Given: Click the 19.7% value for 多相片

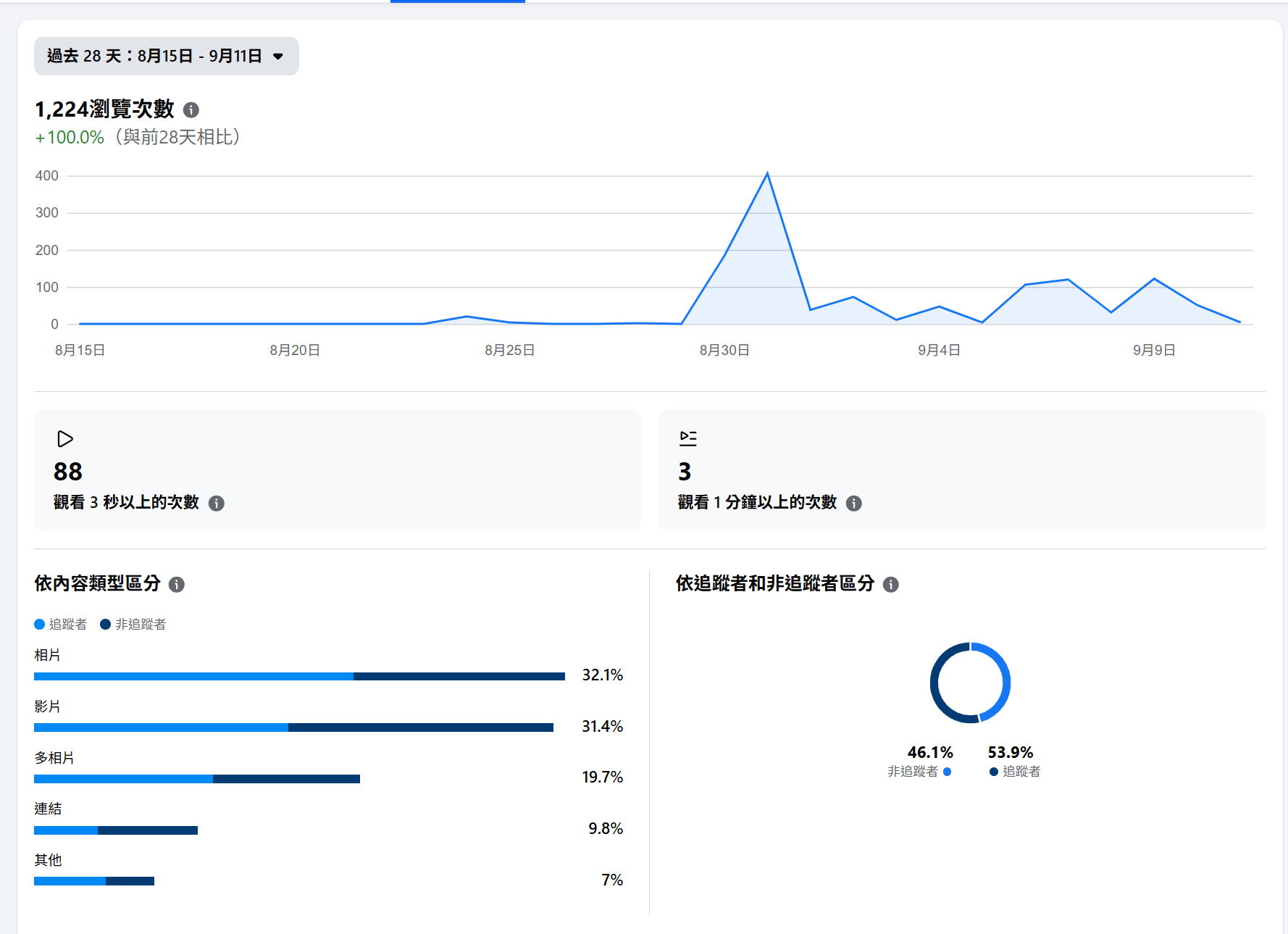Looking at the screenshot, I should click(x=603, y=777).
